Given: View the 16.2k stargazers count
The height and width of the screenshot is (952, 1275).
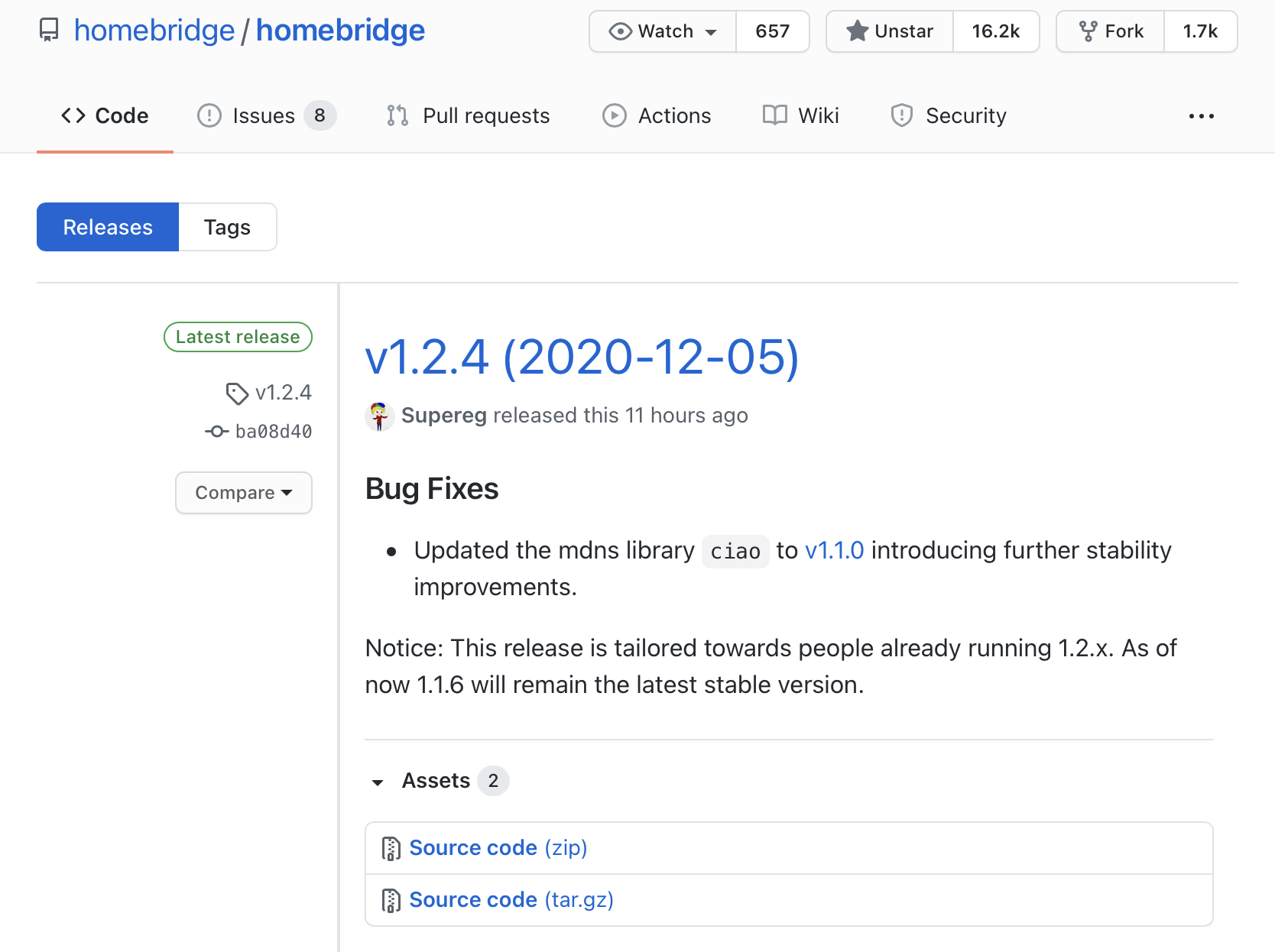Looking at the screenshot, I should (995, 31).
